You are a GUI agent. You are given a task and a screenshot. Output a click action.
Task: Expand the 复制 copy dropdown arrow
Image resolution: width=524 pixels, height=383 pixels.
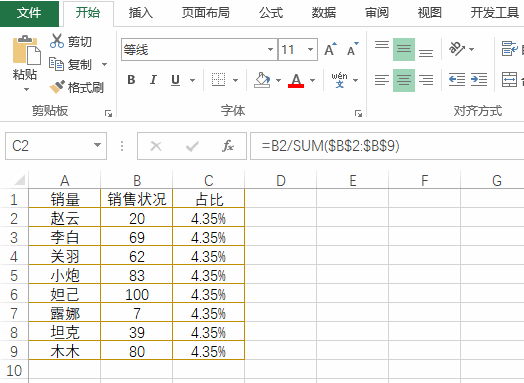click(x=104, y=64)
